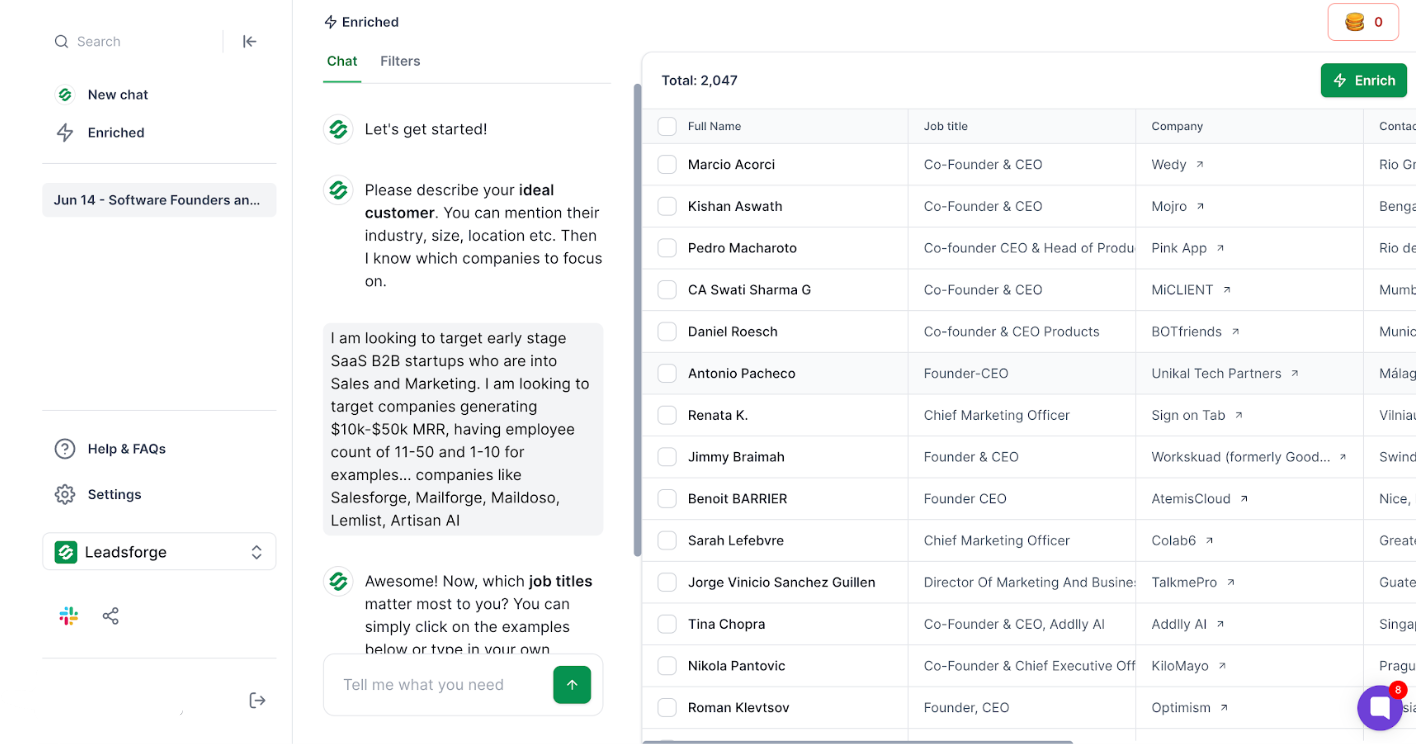Image resolution: width=1416 pixels, height=745 pixels.
Task: Open Unikal Tech Partners external link arrow
Action: point(1295,374)
